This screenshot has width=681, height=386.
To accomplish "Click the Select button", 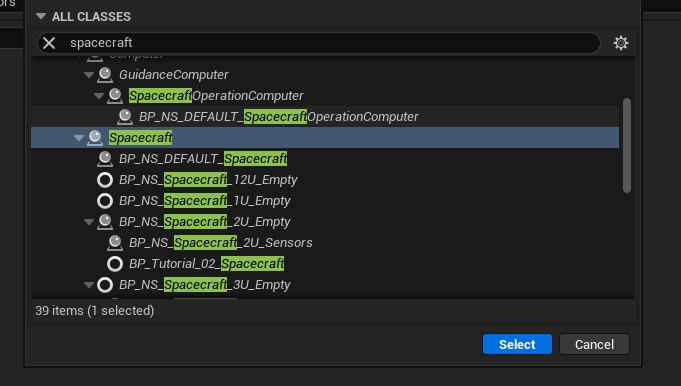I will pos(517,344).
